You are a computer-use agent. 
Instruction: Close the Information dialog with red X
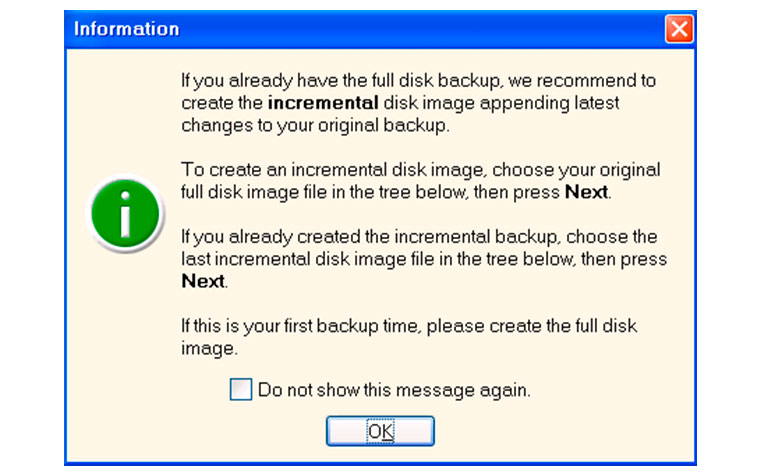679,29
